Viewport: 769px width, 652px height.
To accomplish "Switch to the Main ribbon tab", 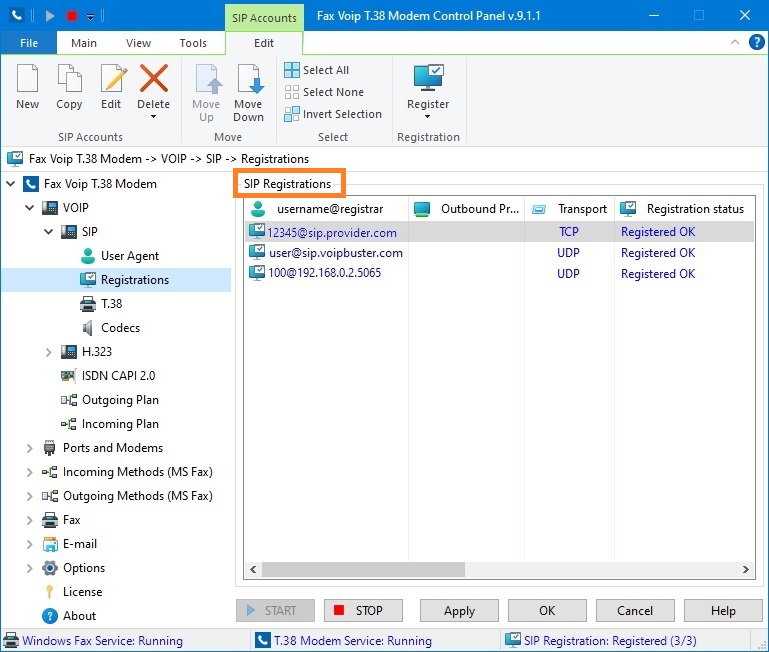I will (x=84, y=43).
